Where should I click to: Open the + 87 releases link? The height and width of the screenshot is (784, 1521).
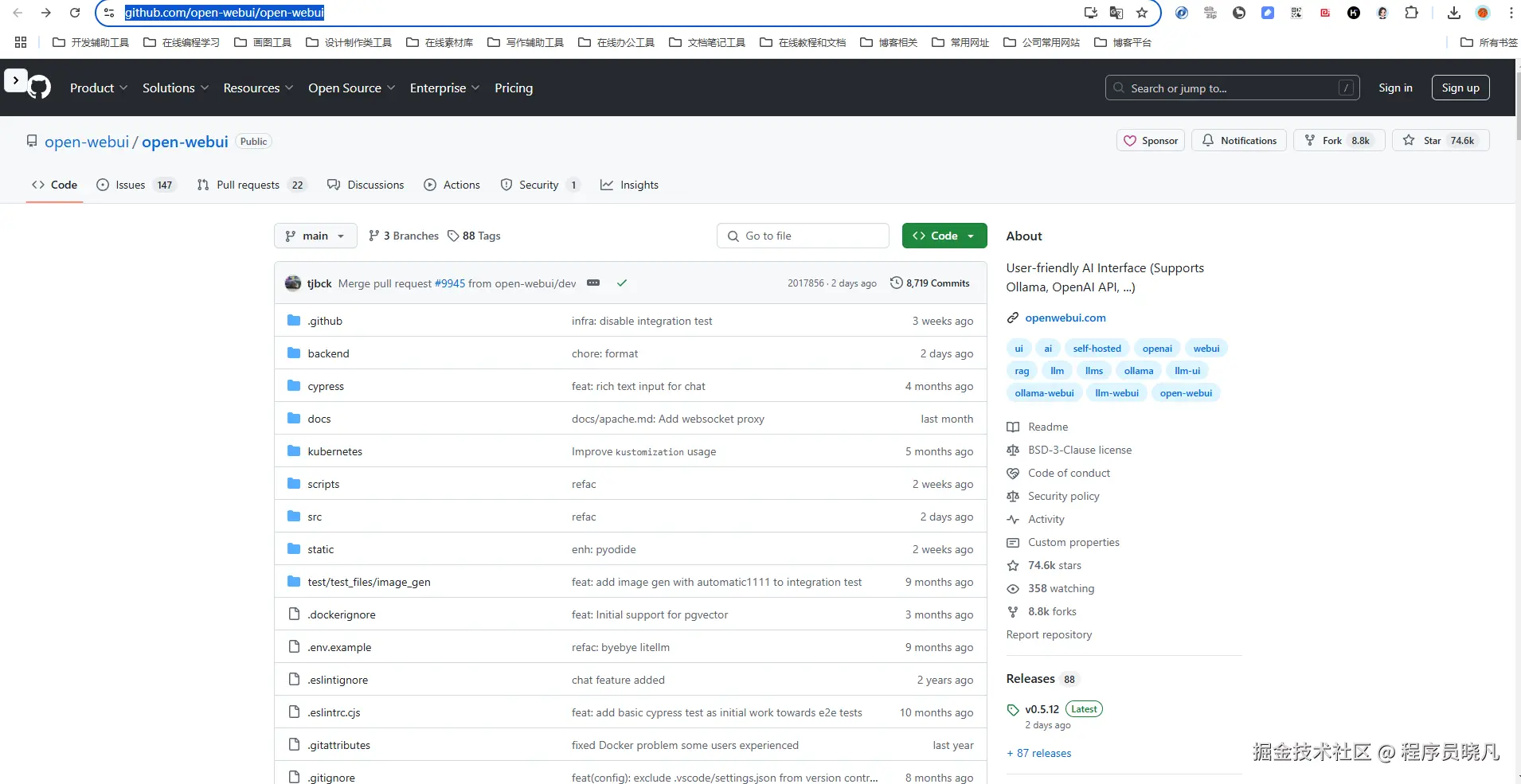click(1039, 753)
